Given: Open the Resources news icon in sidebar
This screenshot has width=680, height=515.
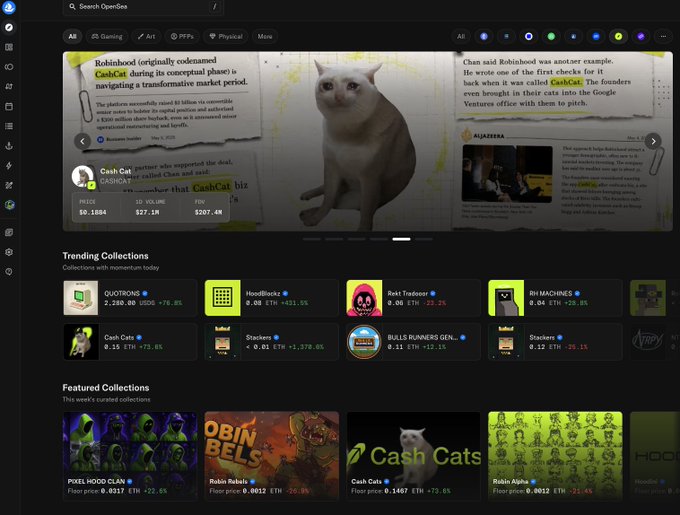Looking at the screenshot, I should pos(9,232).
